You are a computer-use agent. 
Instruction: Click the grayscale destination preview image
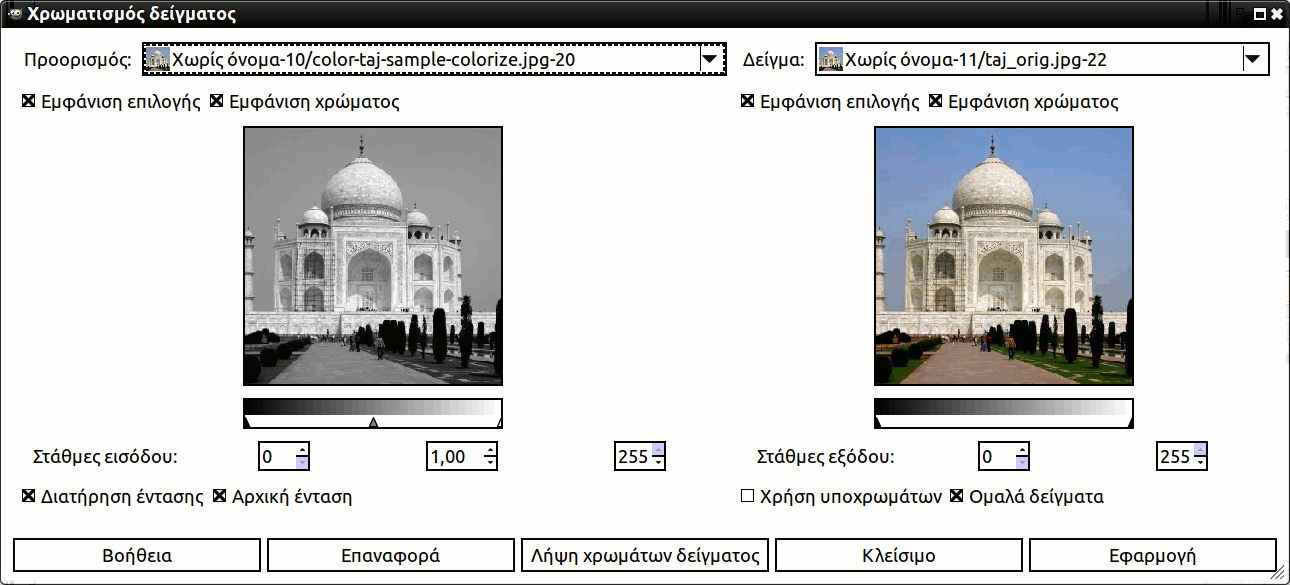click(x=372, y=256)
